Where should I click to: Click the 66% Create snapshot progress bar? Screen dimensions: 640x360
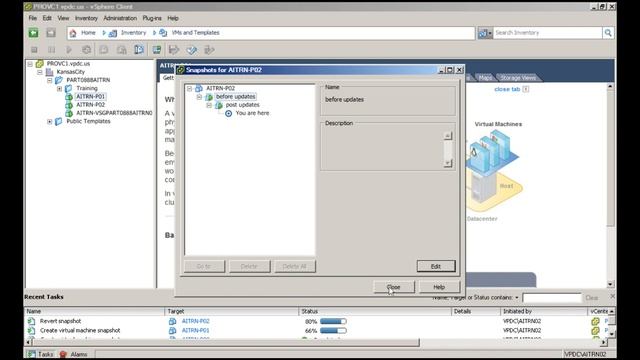pyautogui.click(x=333, y=331)
